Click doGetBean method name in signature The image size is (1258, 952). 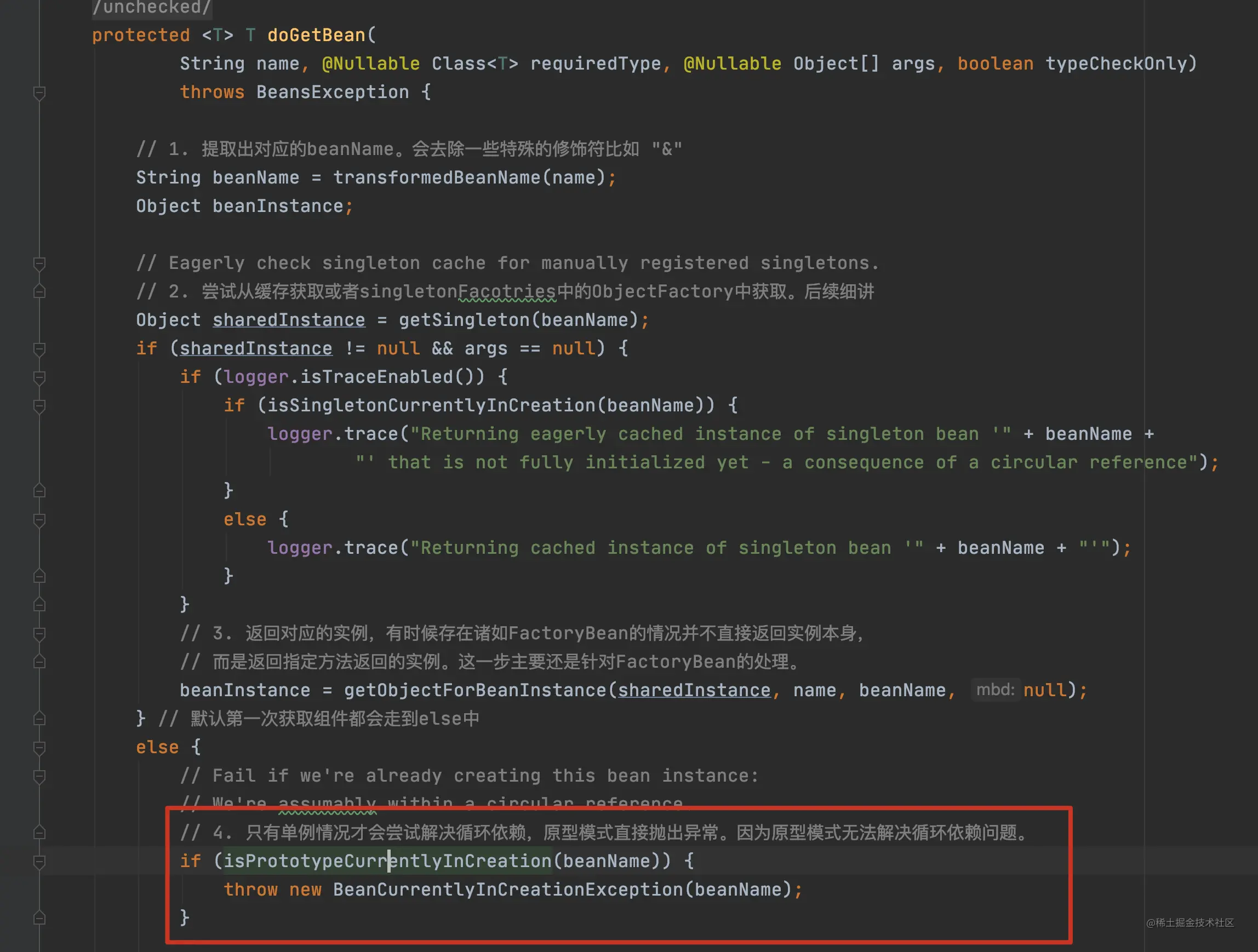316,35
